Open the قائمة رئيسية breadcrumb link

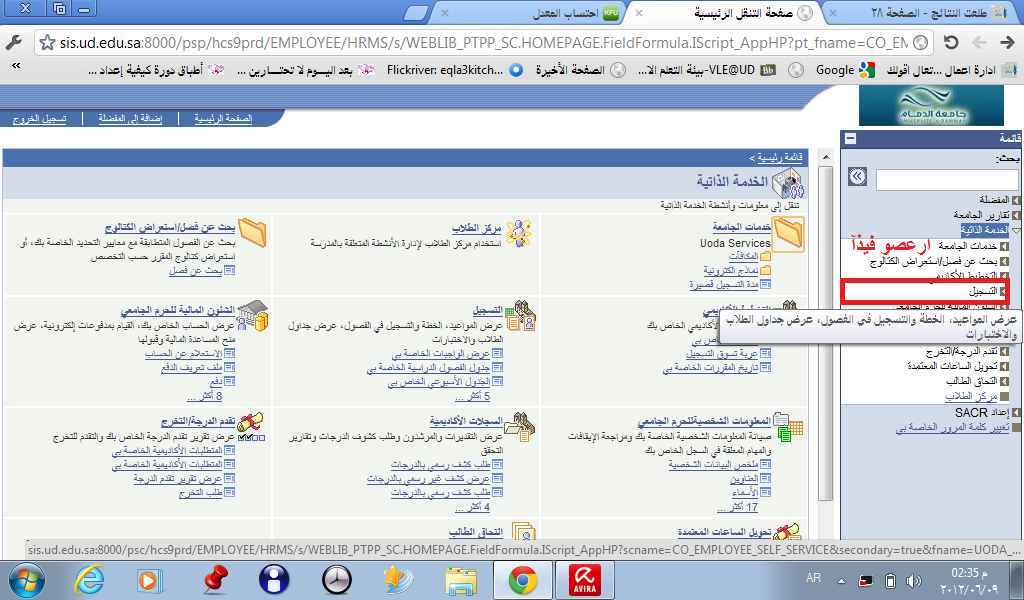tap(780, 157)
